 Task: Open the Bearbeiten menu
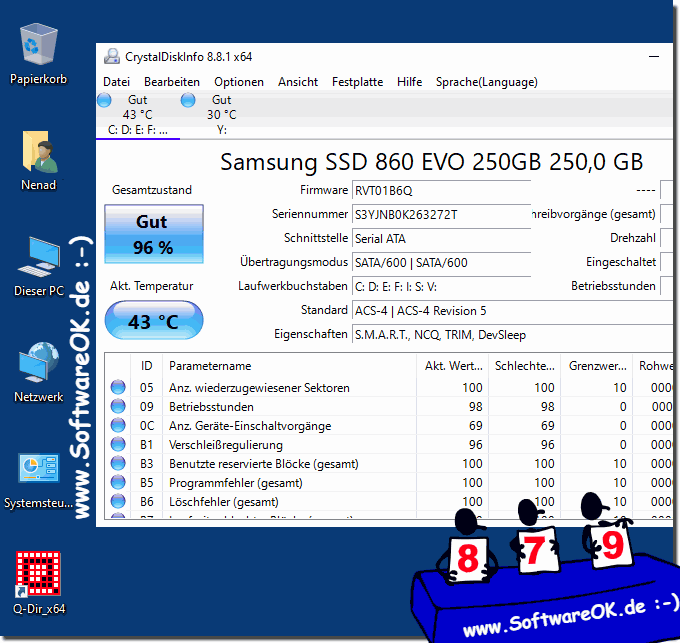coord(172,82)
